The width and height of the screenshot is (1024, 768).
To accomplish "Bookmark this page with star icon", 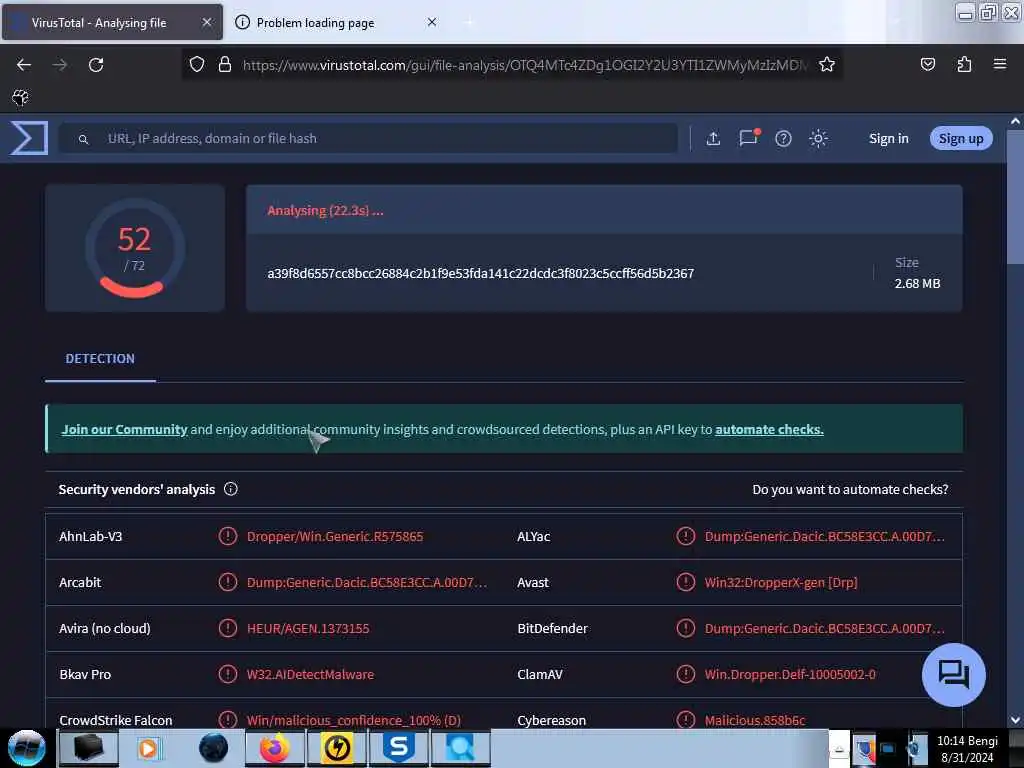I will coord(827,65).
